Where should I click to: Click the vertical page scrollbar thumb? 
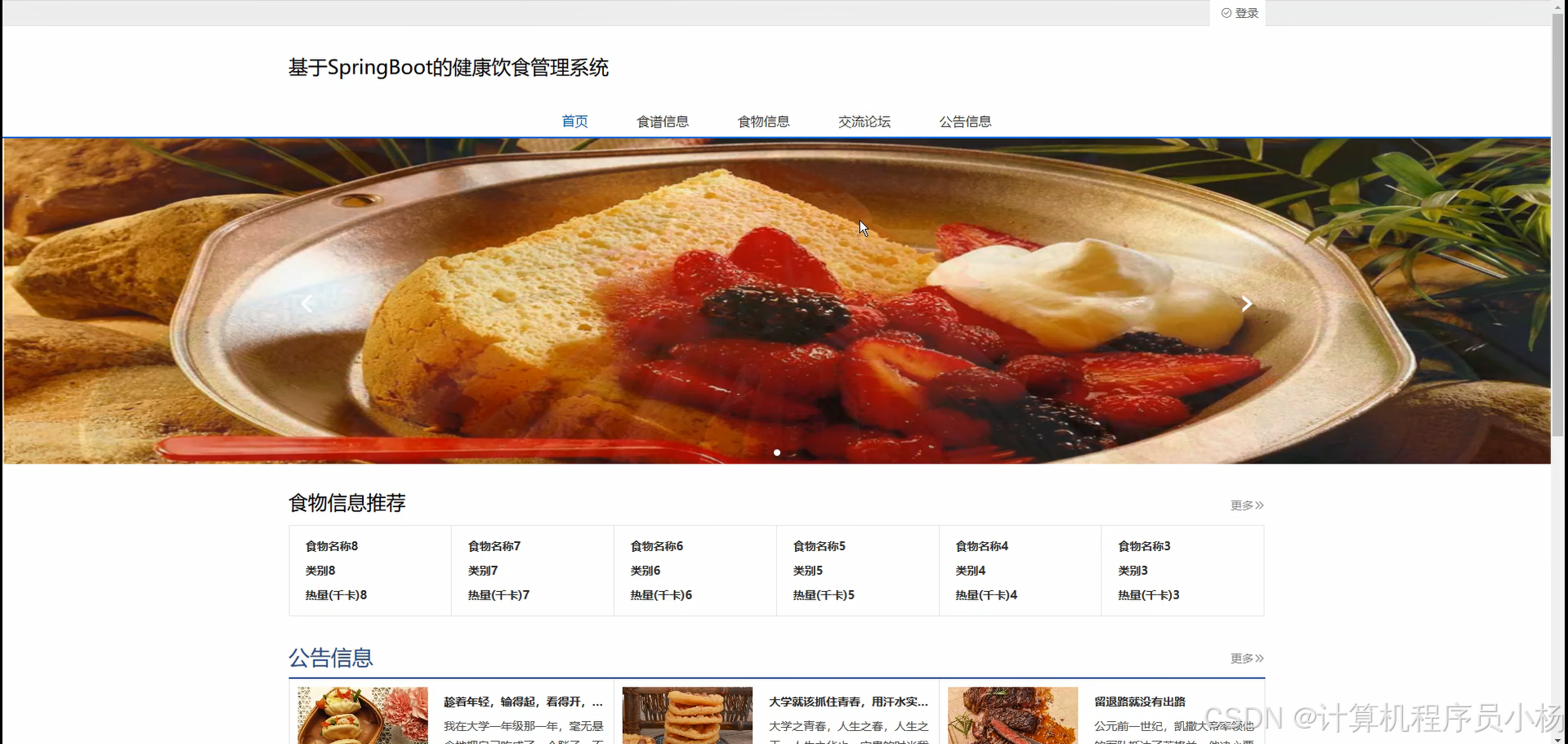(1559, 225)
